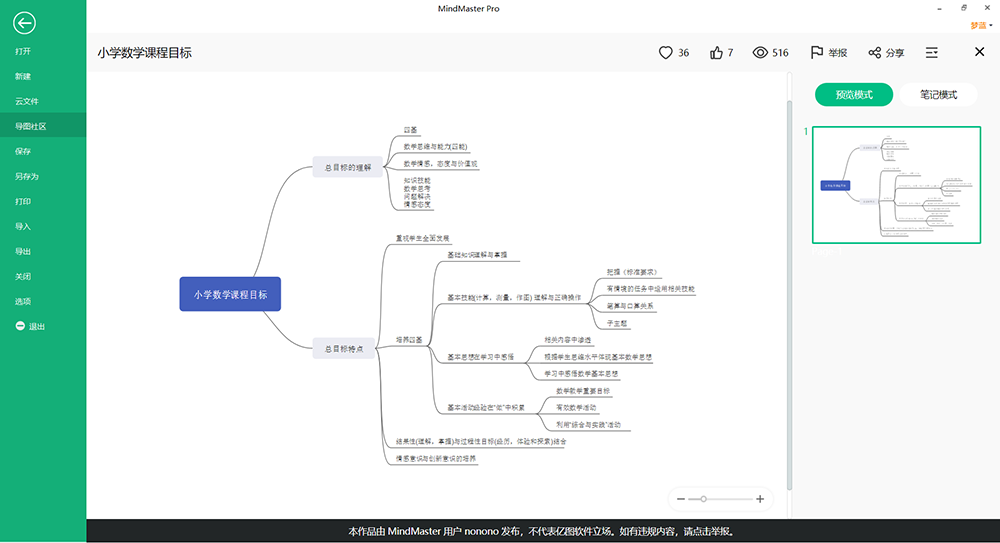Click the 相关内容中渗透 branch text
The image size is (1000, 543).
[568, 339]
